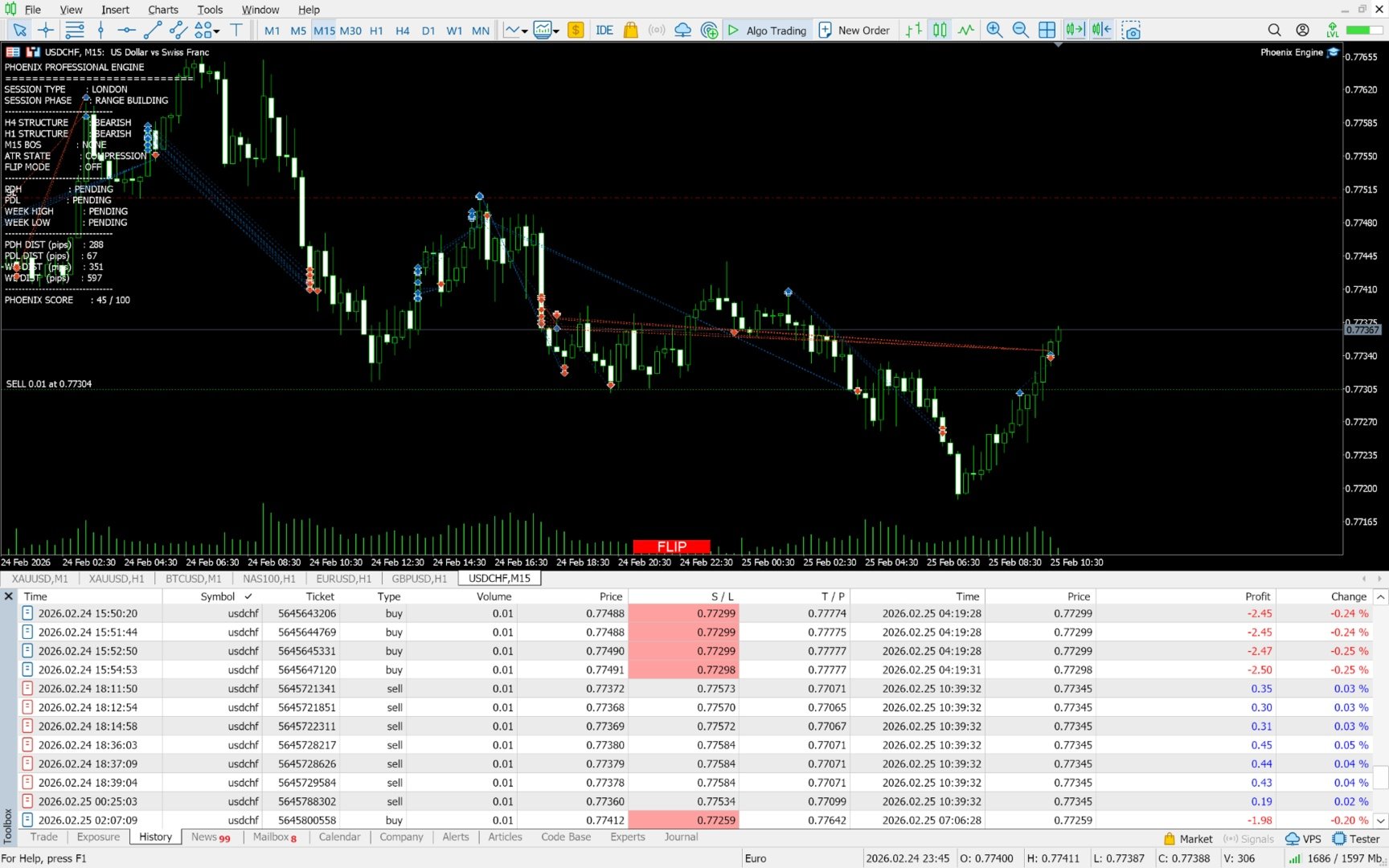This screenshot has width=1389, height=868.
Task: Select the cursor arrow tool
Action: pyautogui.click(x=20, y=31)
